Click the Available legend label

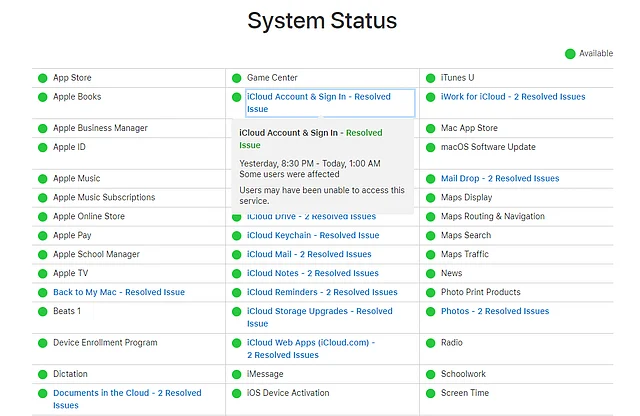click(596, 53)
